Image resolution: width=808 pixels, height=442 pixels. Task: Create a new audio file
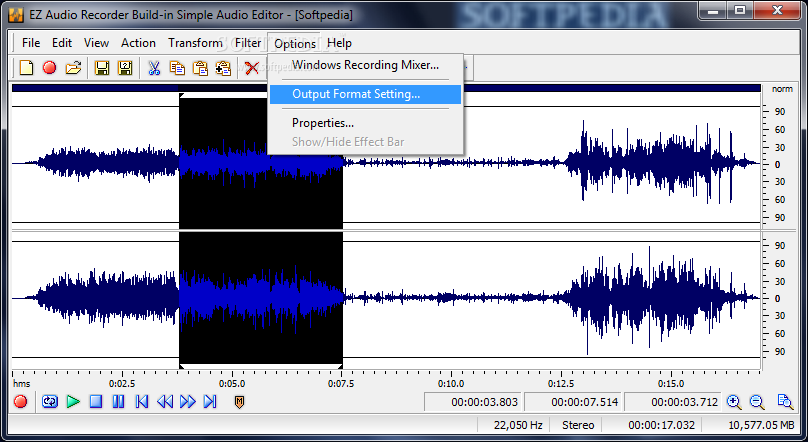pyautogui.click(x=26, y=67)
